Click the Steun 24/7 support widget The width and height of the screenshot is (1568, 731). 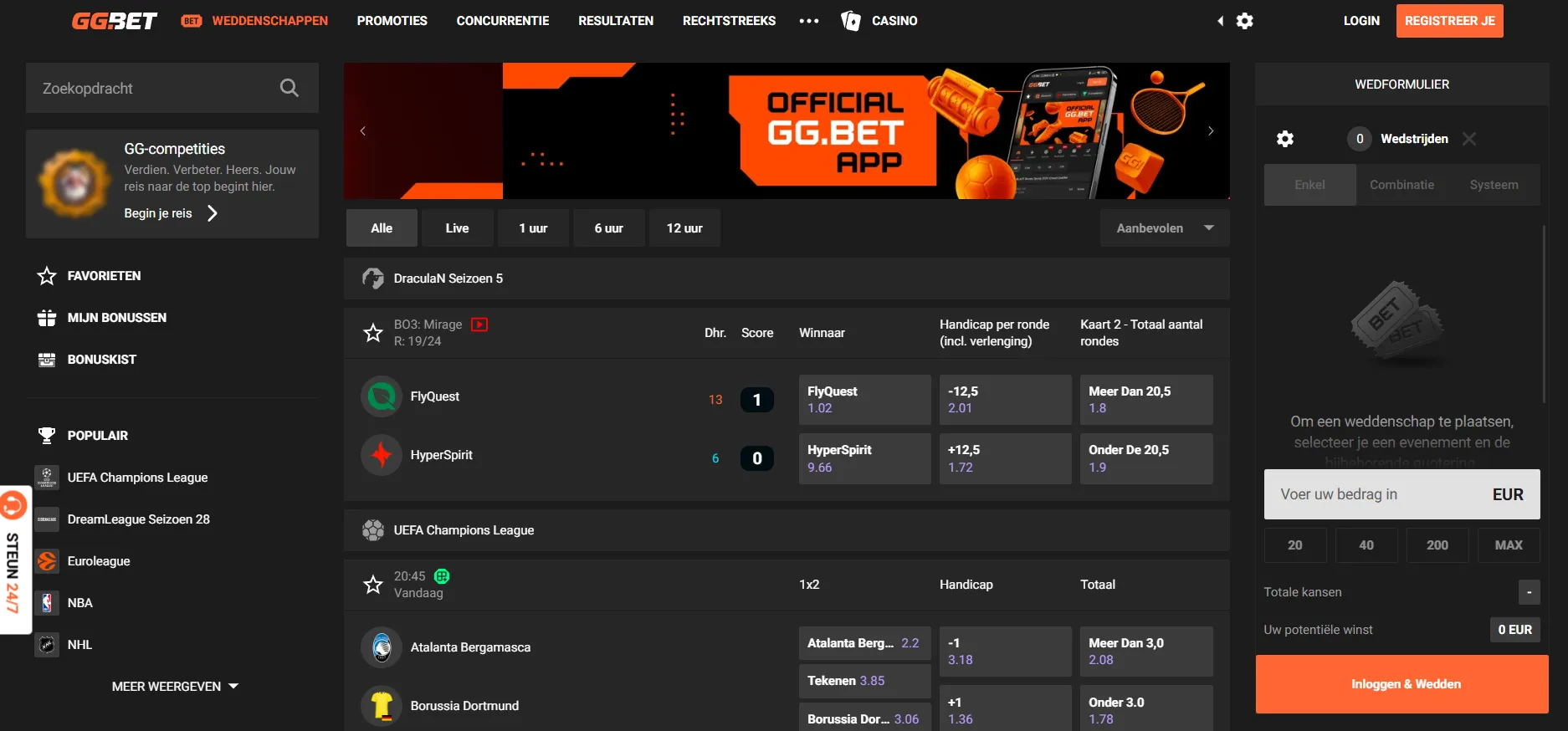coord(15,560)
